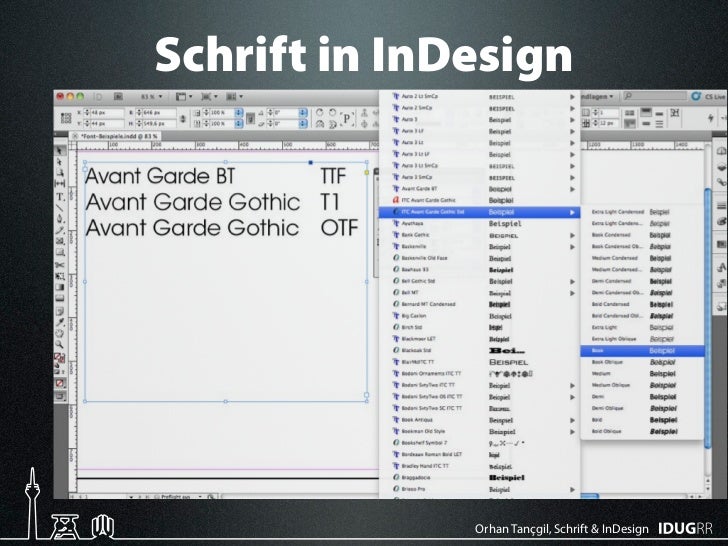Close the Font-Beispiele.indd tab
This screenshot has width=728, height=546.
pyautogui.click(x=75, y=136)
